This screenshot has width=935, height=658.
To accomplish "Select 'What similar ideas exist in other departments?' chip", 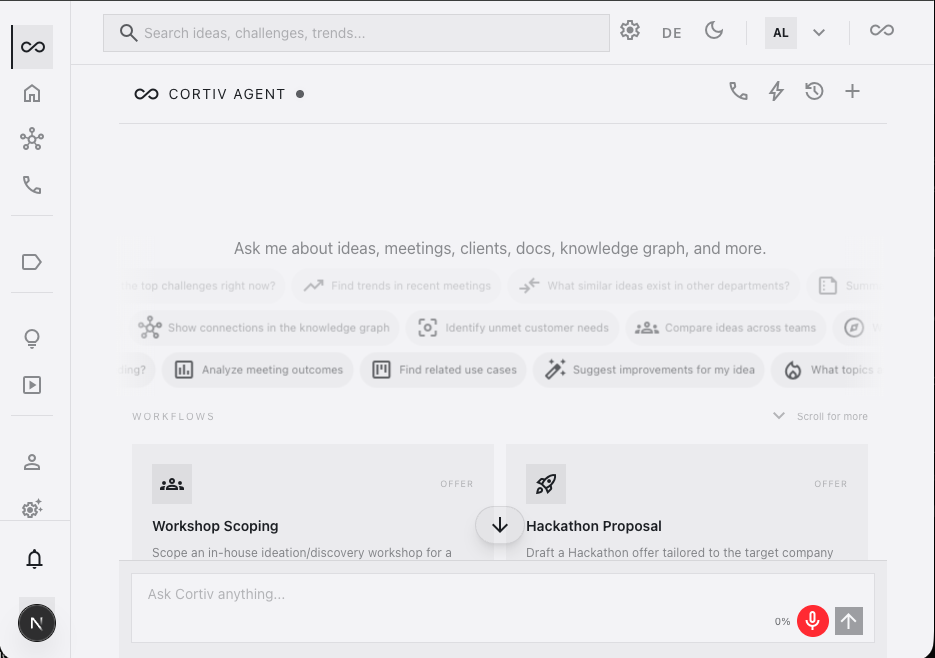I will pyautogui.click(x=654, y=286).
